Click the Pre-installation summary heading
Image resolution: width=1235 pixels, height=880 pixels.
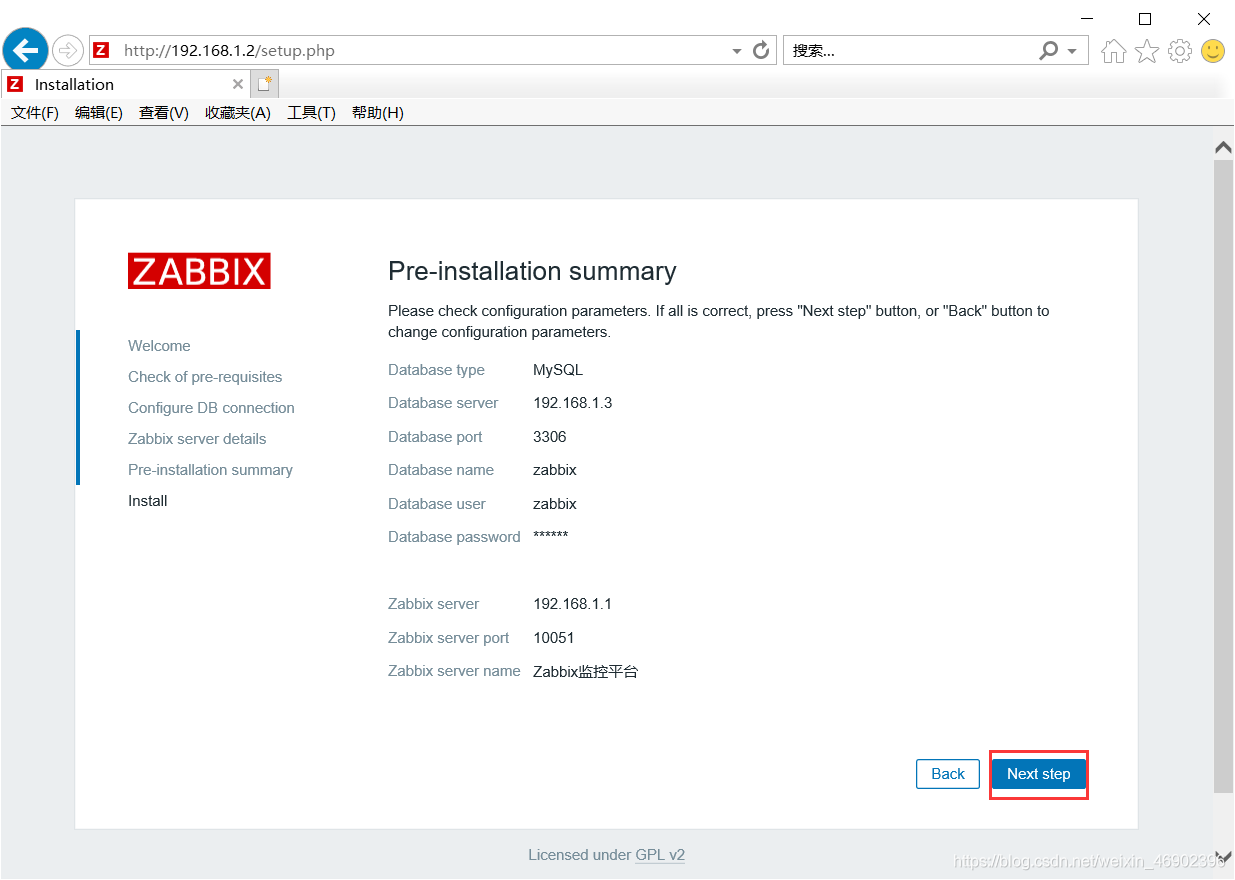(532, 271)
